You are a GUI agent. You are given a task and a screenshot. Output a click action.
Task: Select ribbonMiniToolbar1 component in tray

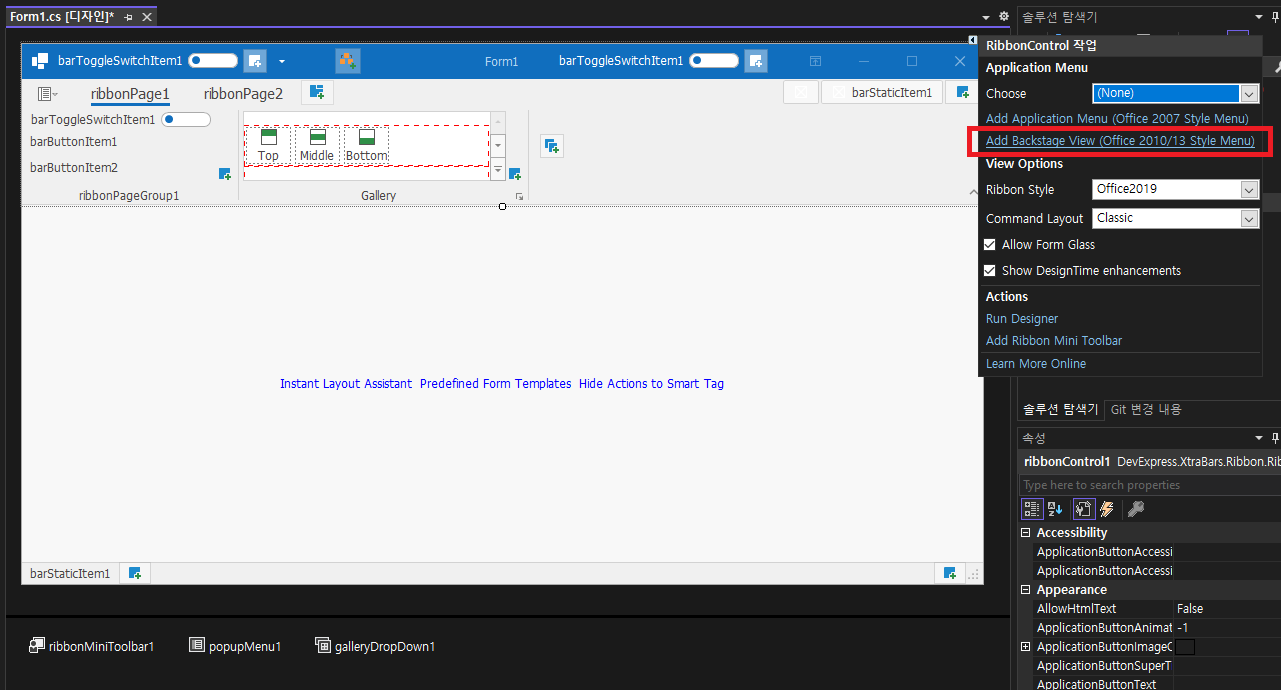(91, 646)
